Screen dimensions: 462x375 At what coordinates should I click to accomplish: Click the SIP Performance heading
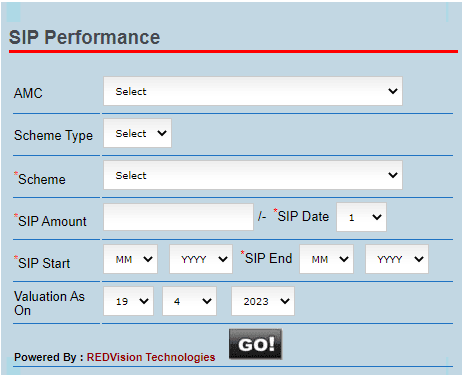tap(84, 37)
